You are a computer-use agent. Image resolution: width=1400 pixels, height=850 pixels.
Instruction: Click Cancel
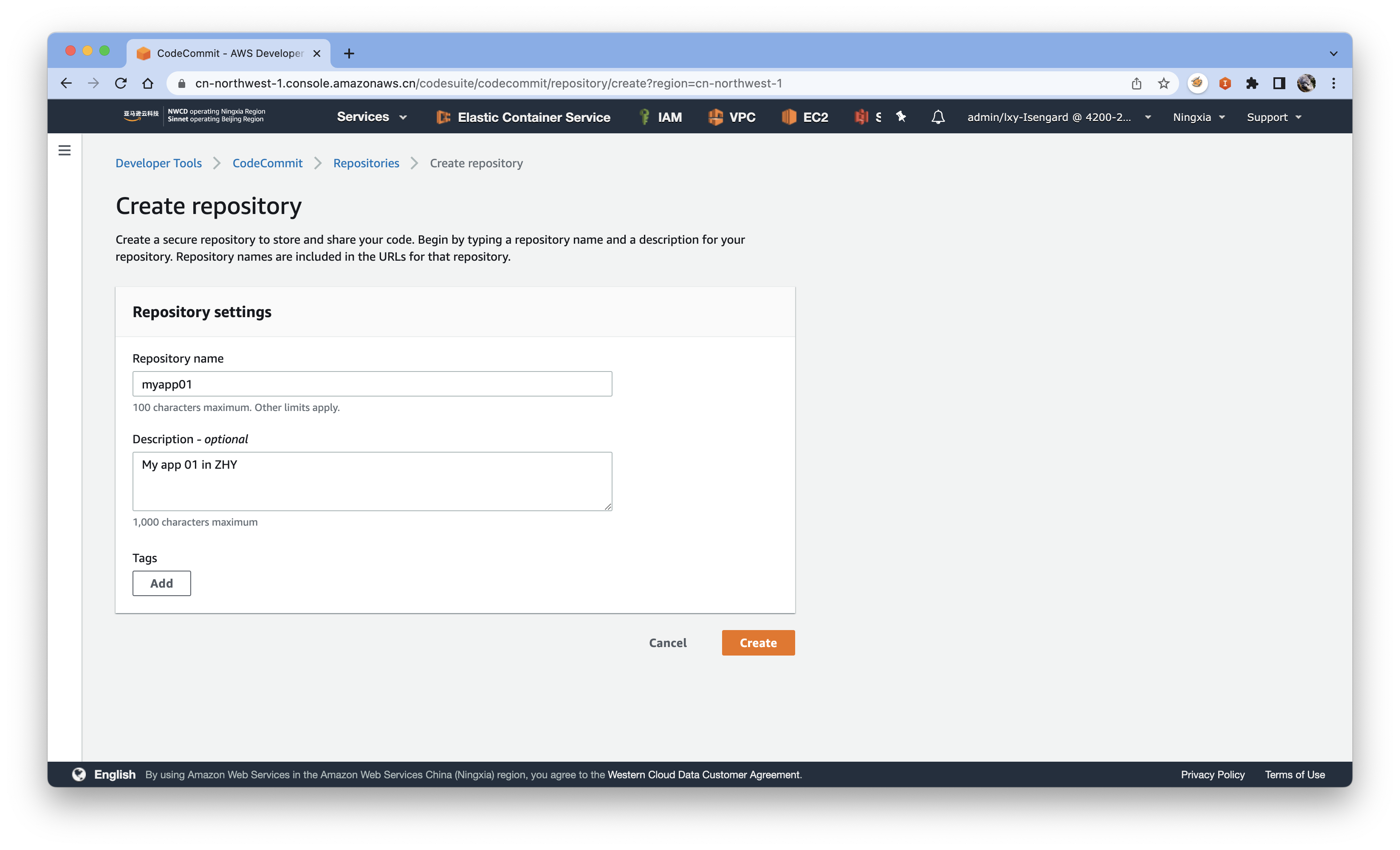click(x=668, y=643)
